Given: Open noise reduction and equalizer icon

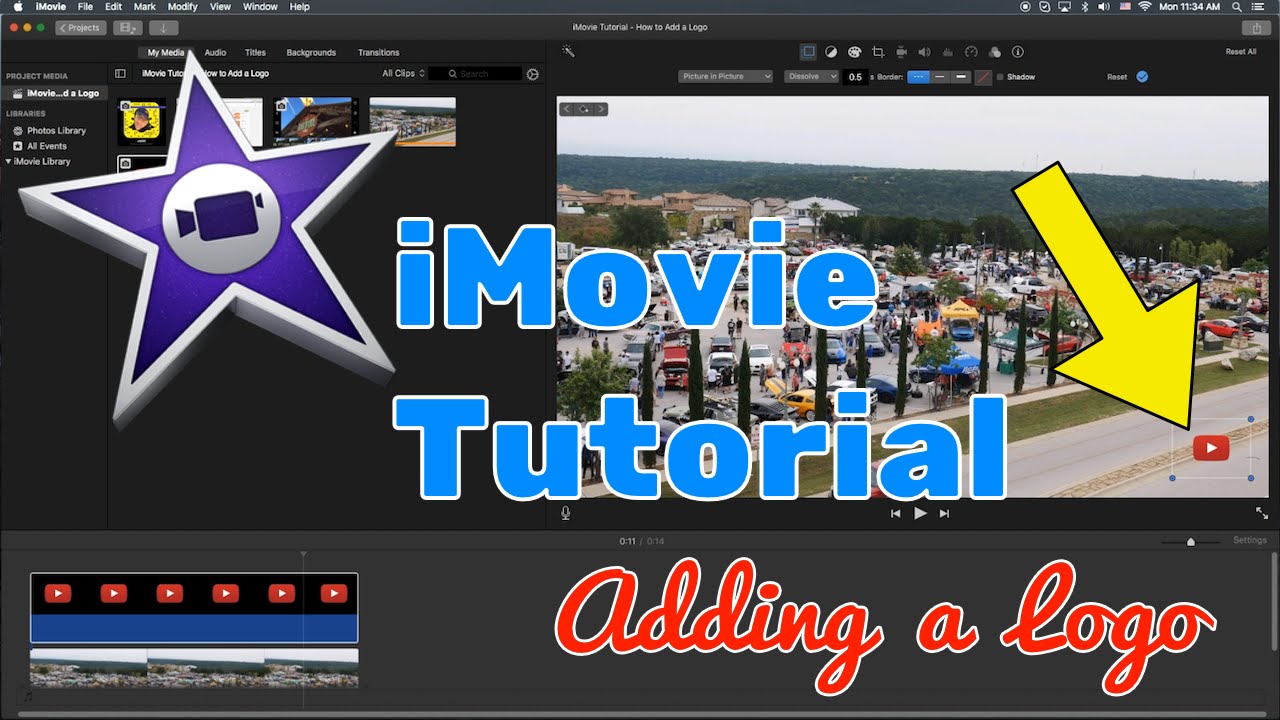Looking at the screenshot, I should click(x=947, y=52).
